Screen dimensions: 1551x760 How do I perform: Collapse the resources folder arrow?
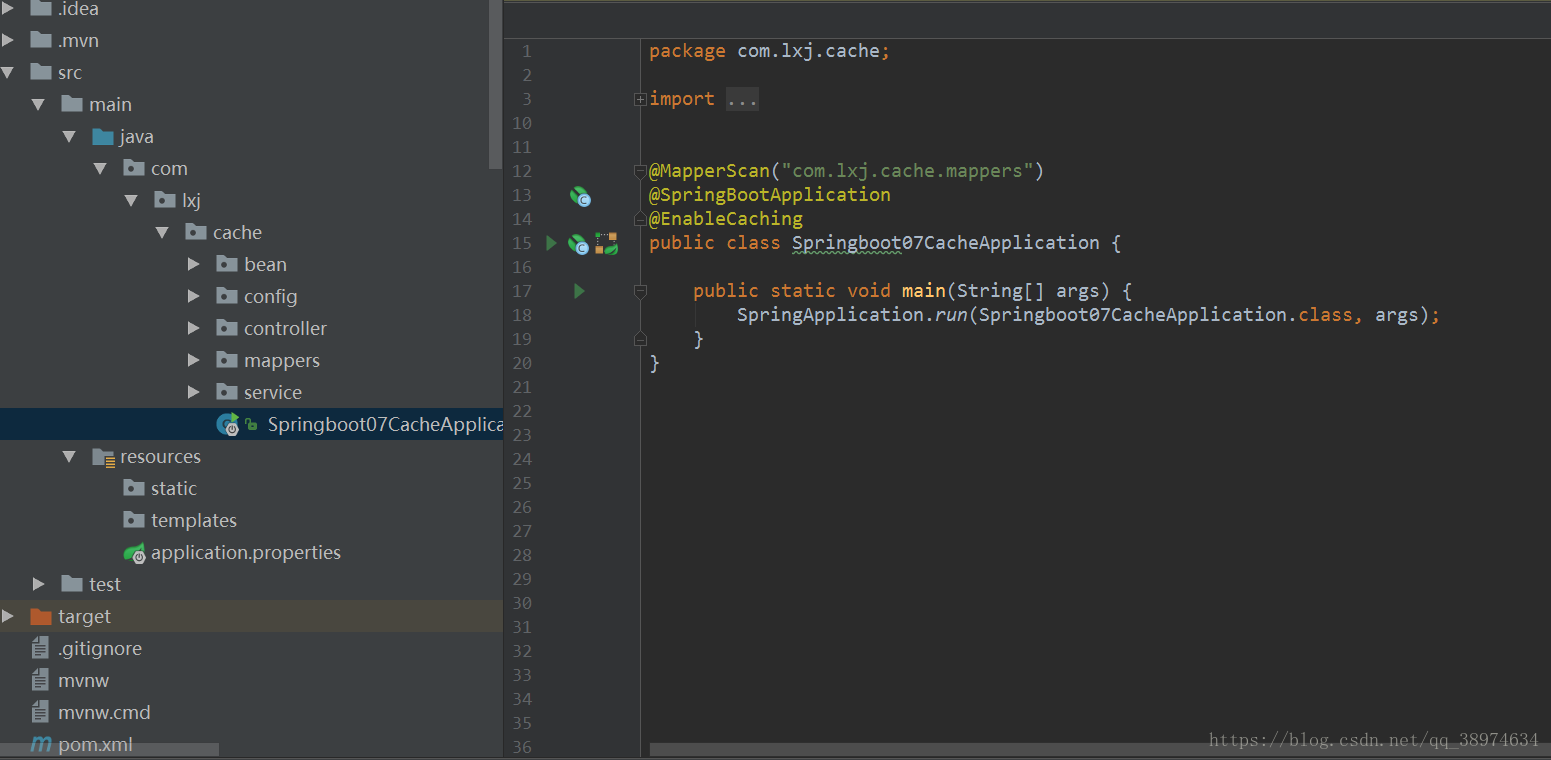(x=69, y=456)
